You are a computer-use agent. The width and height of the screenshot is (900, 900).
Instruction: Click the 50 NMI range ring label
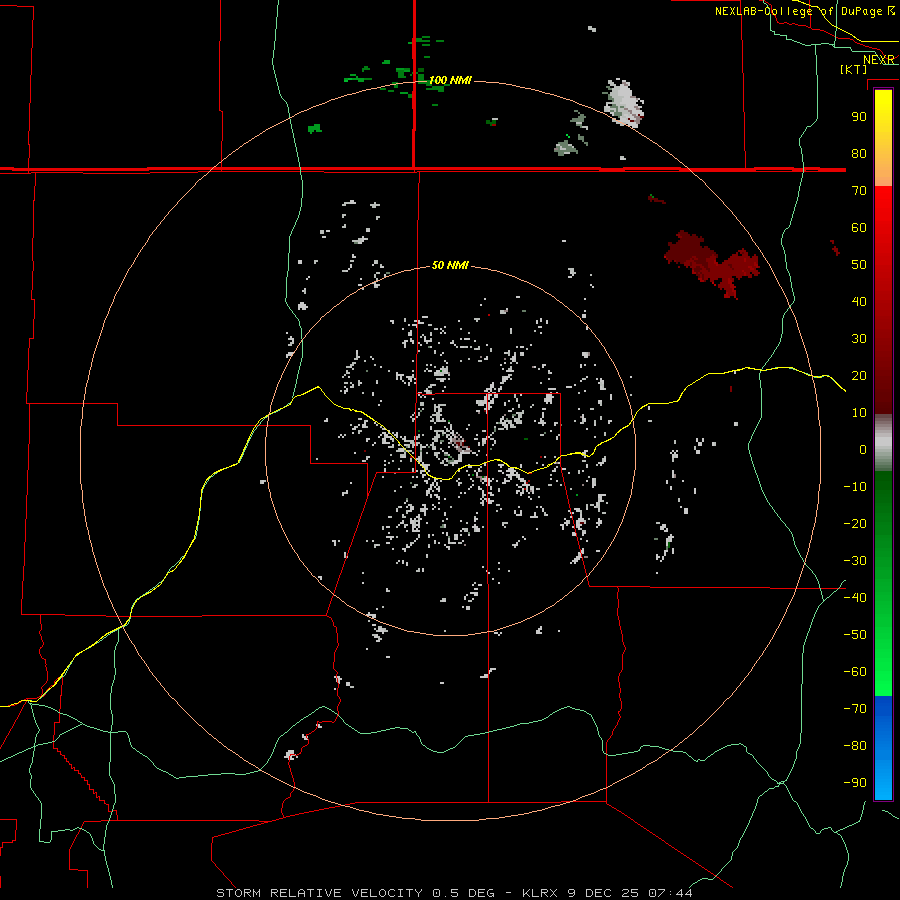tap(450, 265)
